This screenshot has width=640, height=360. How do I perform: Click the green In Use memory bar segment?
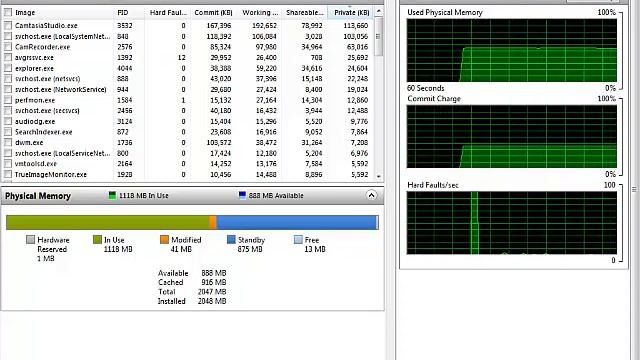tap(107, 222)
